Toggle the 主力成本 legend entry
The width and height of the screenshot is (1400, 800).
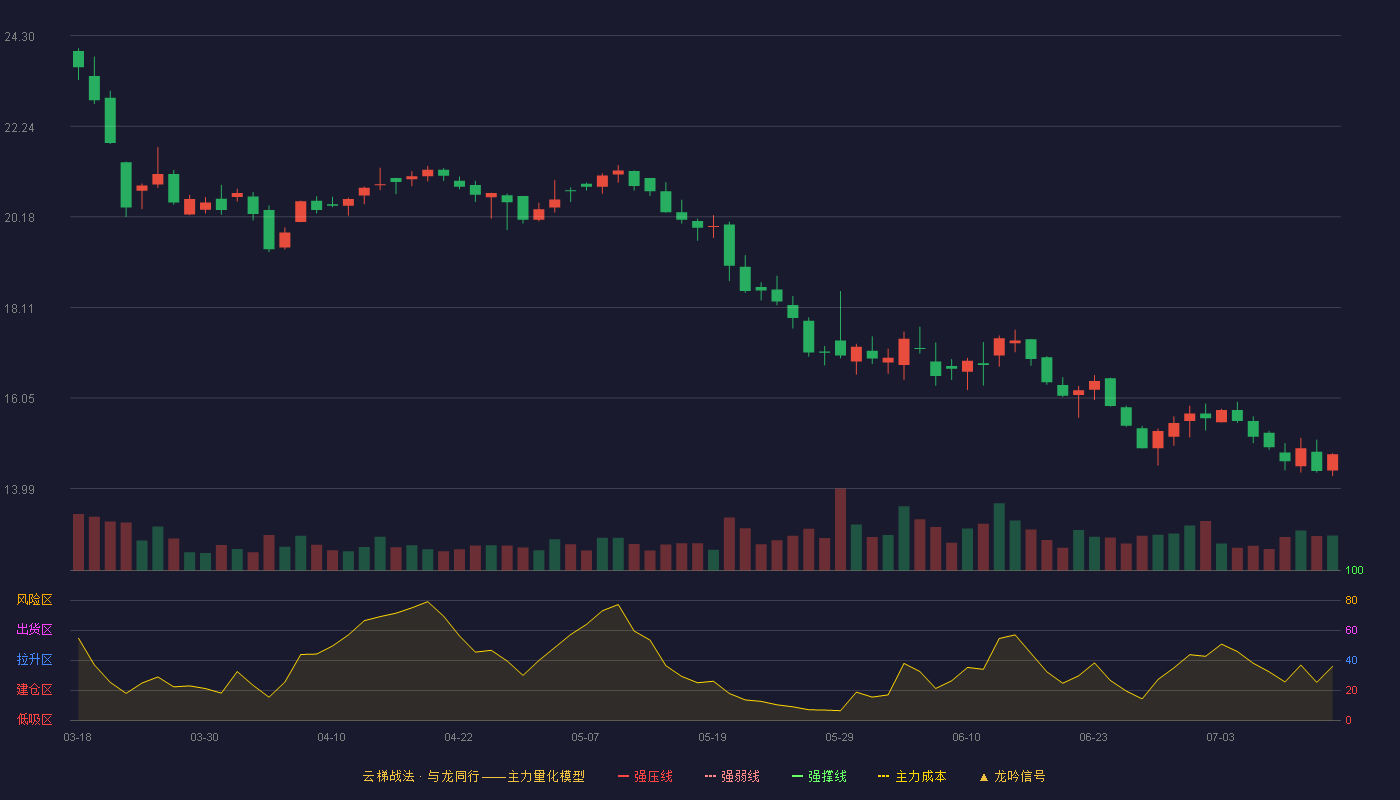912,776
